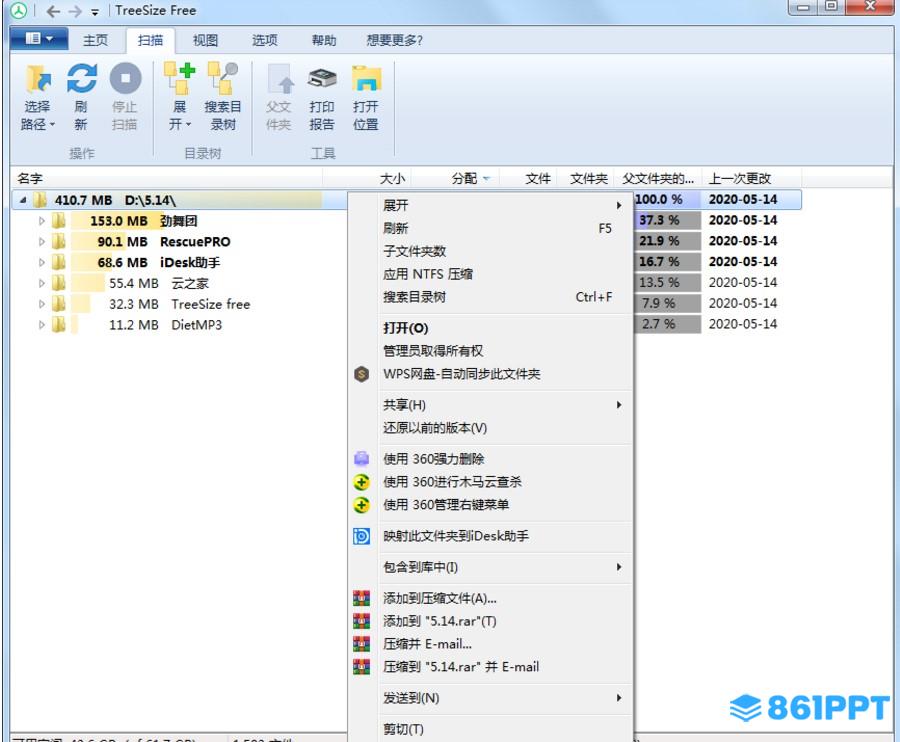Expand the 云之家 folder node
Viewport: 900px width, 742px height.
click(41, 283)
